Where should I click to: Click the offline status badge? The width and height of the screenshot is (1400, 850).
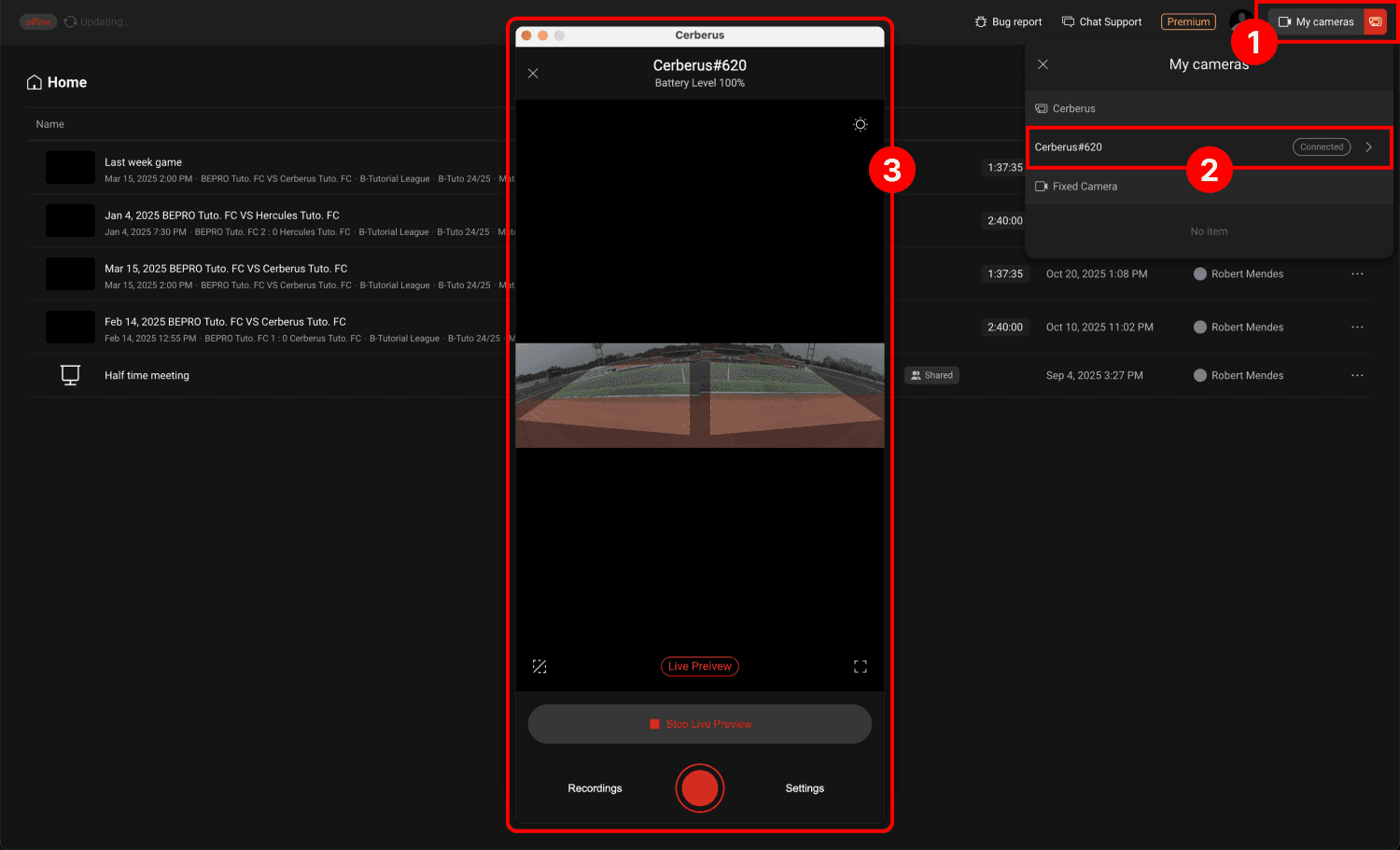(x=38, y=21)
